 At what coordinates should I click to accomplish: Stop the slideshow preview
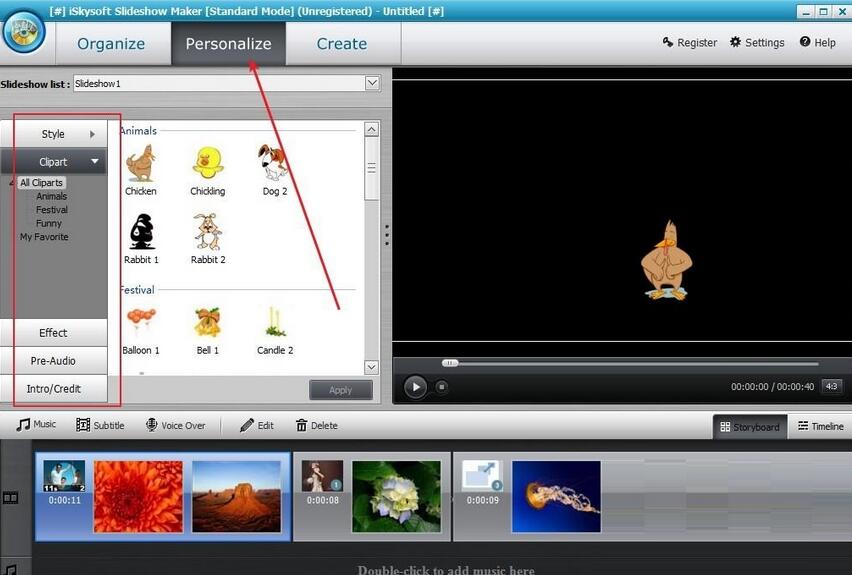coord(442,387)
